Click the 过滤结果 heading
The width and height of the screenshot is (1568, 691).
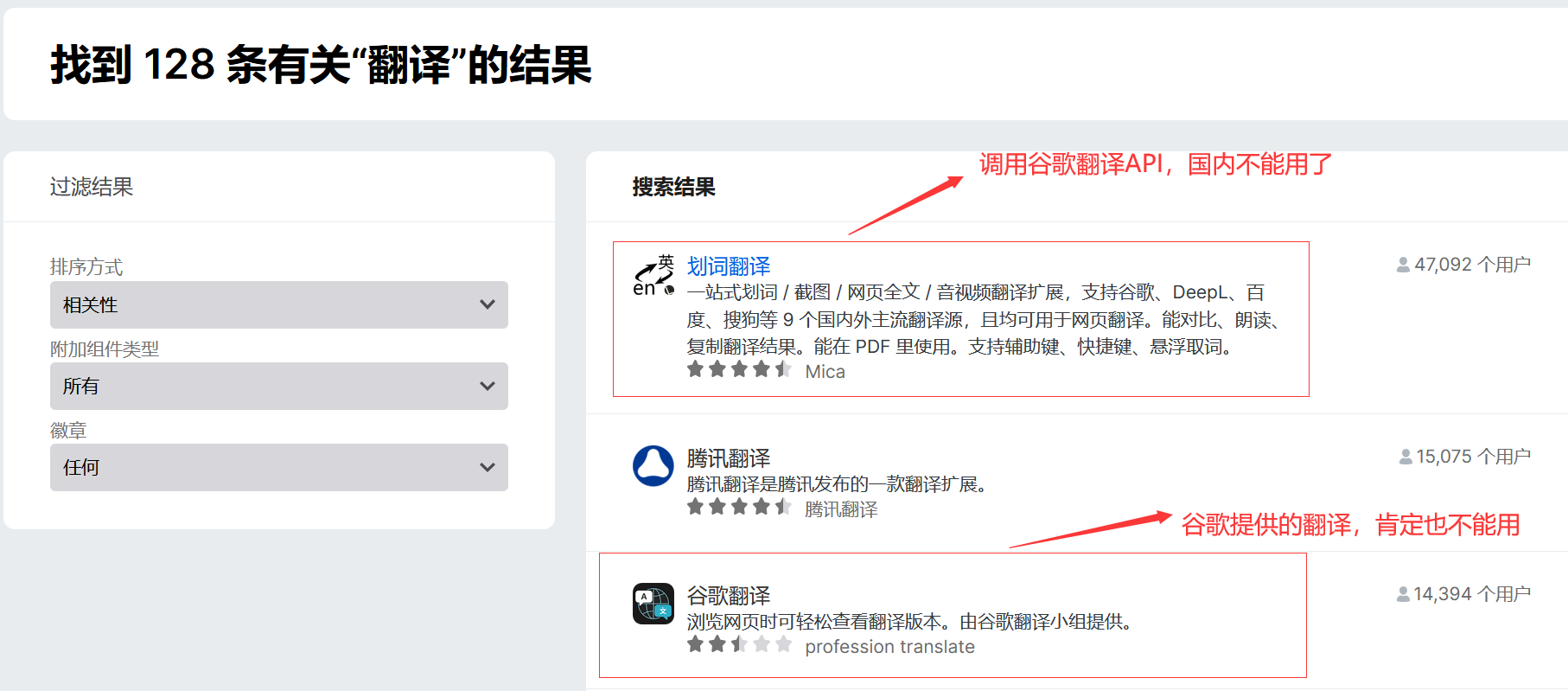pyautogui.click(x=92, y=187)
